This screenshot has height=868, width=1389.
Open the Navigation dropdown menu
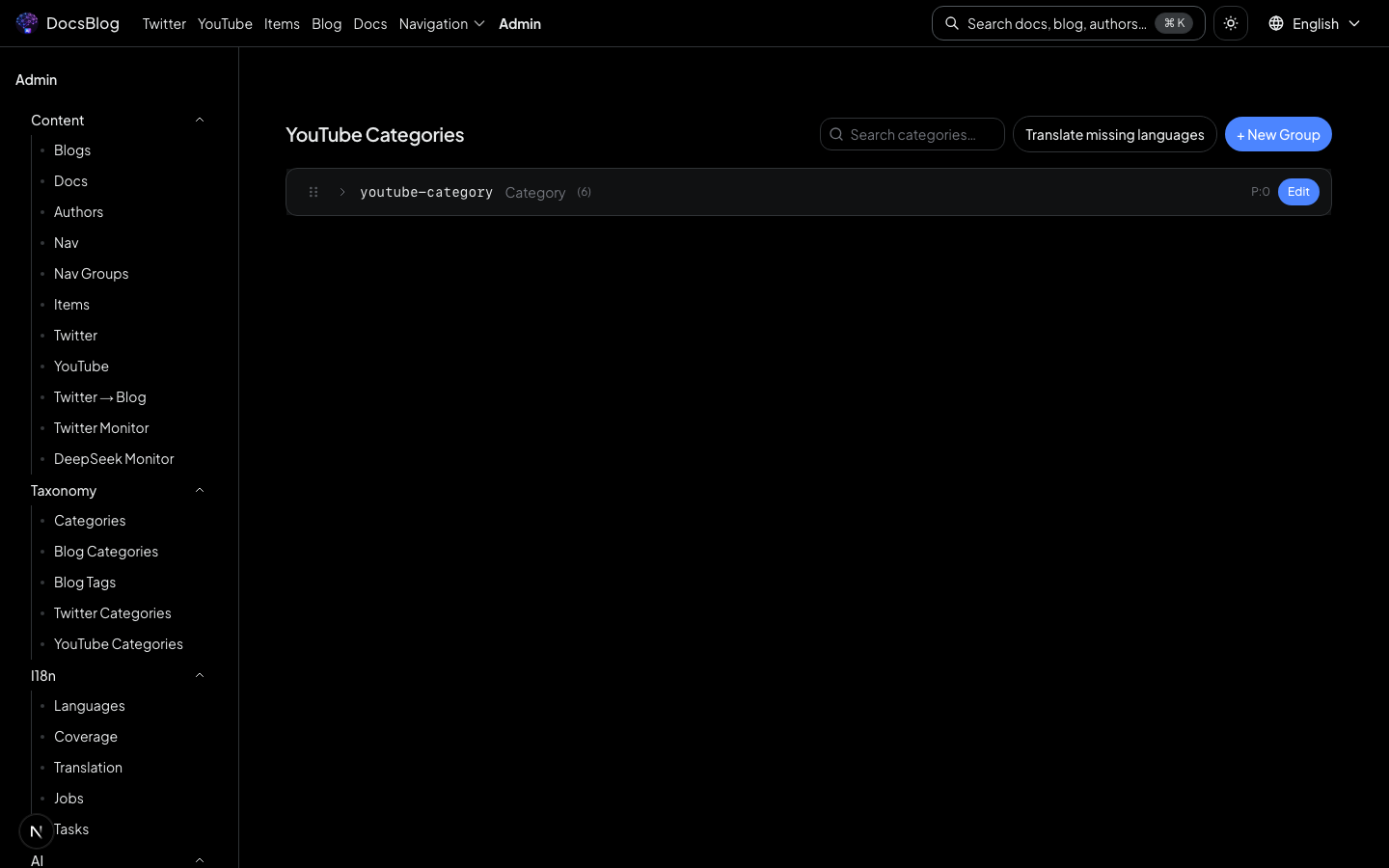click(441, 23)
